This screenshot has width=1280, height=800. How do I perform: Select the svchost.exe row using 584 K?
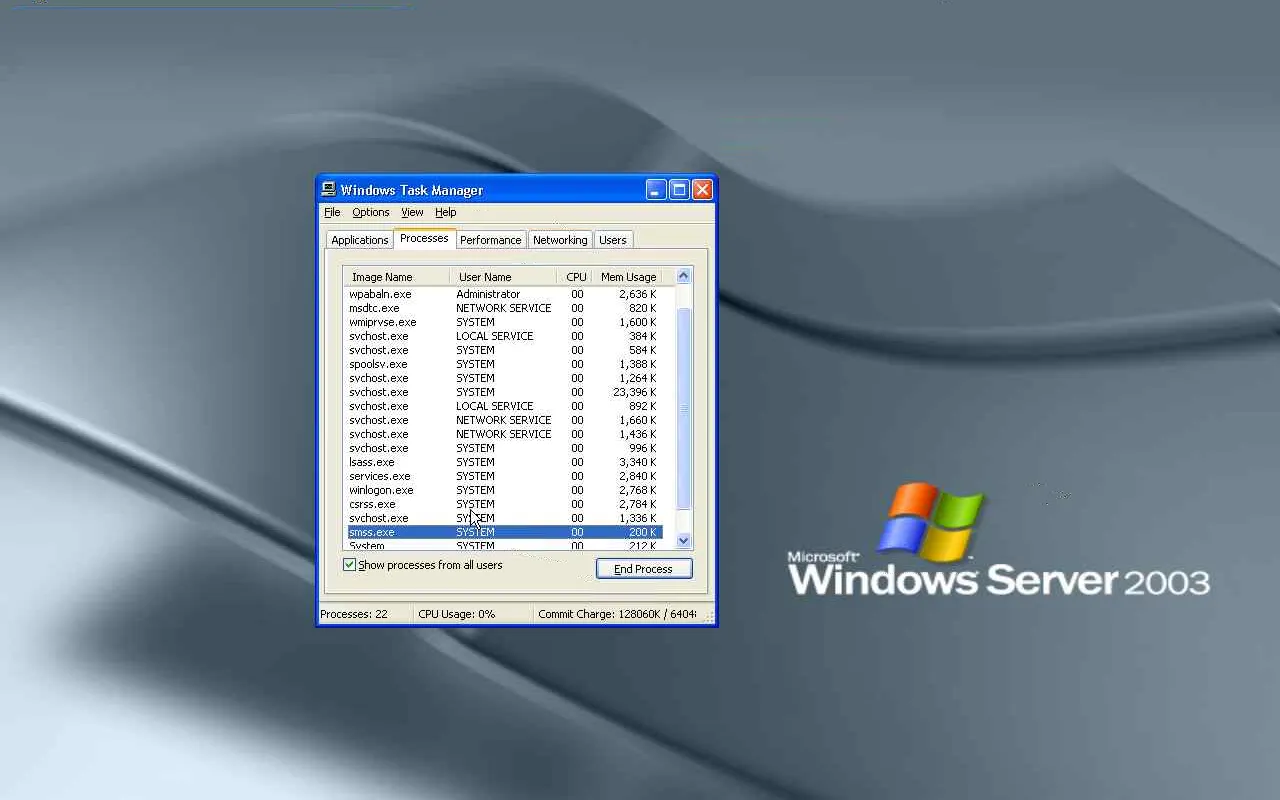(503, 350)
